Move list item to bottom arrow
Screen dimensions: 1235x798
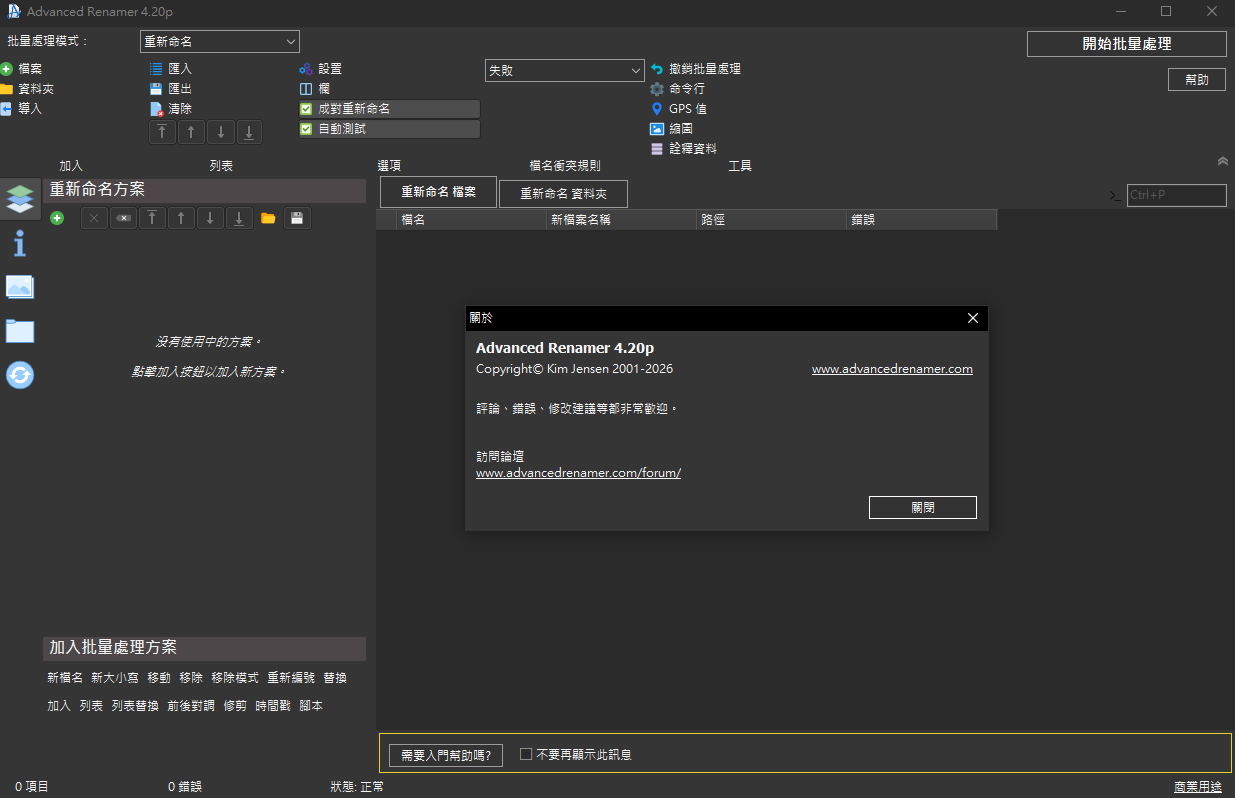pos(249,132)
